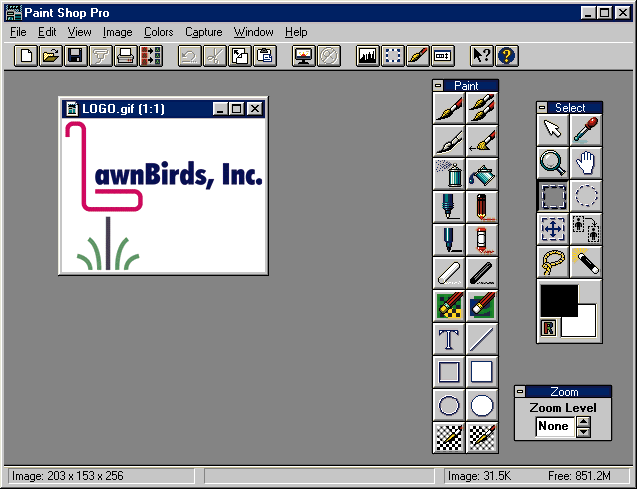This screenshot has height=489, width=637.
Task: Choose the Lasso selection tool
Action: (553, 261)
